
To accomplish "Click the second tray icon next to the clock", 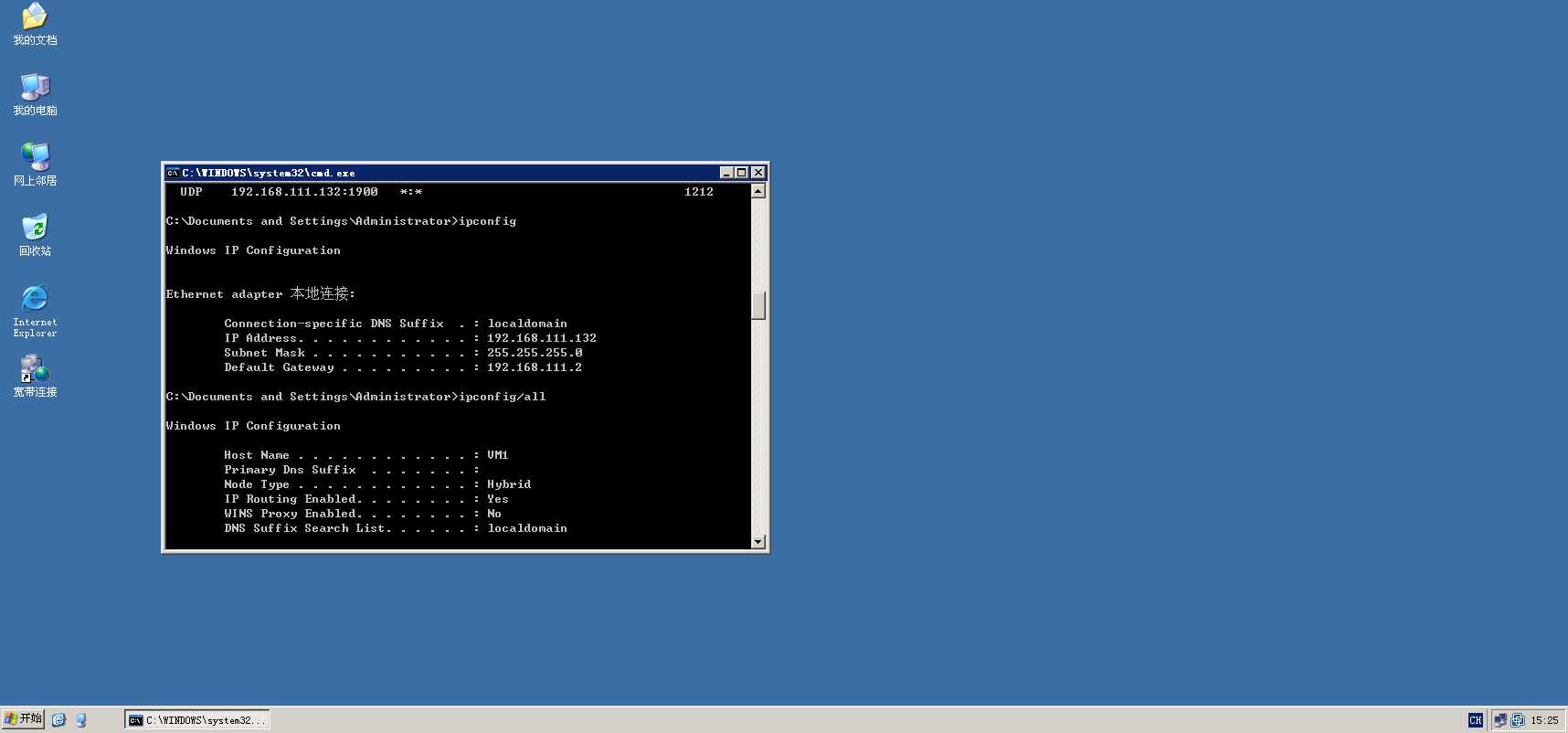I will (1518, 720).
